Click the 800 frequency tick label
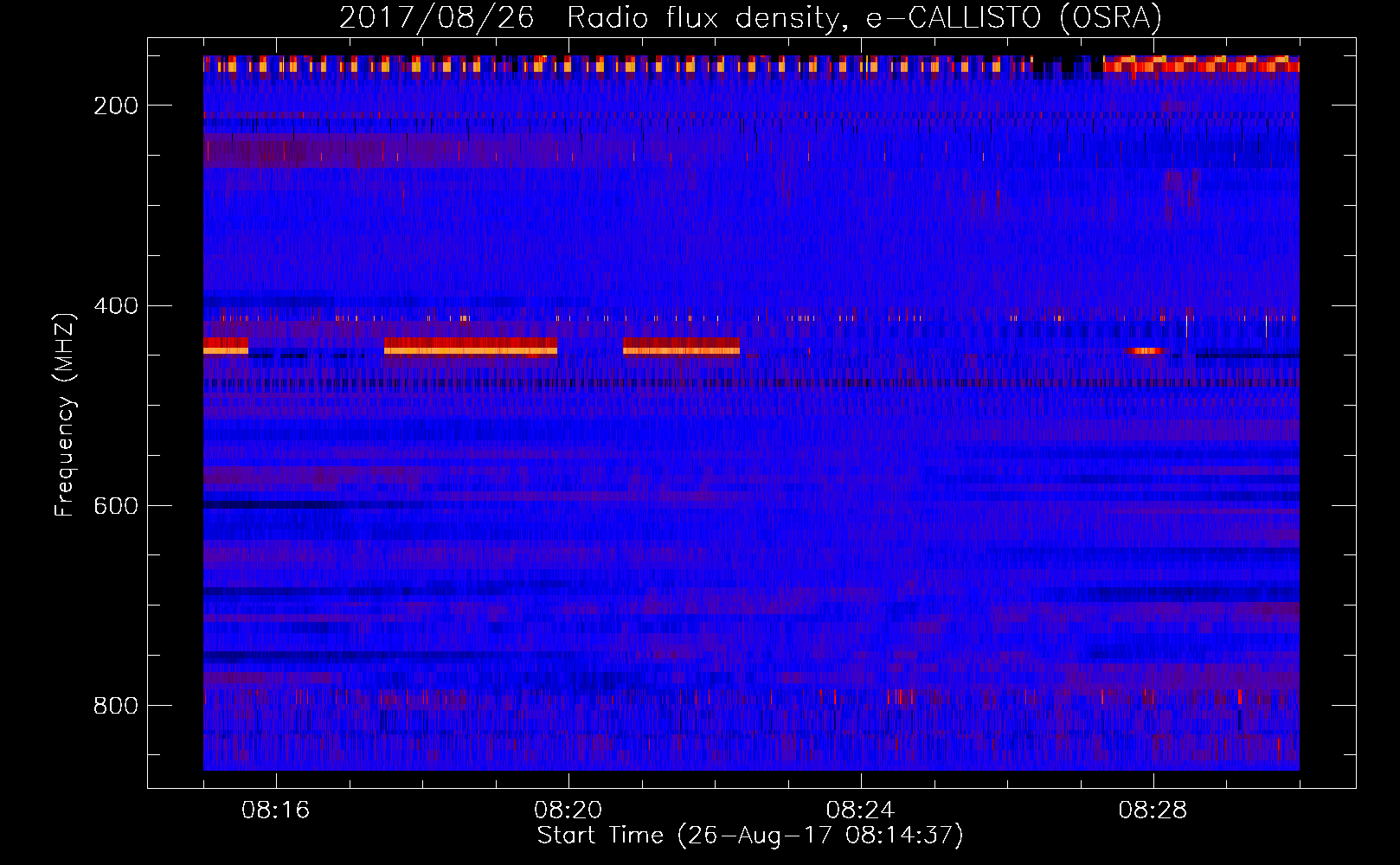The image size is (1400, 865). point(116,706)
